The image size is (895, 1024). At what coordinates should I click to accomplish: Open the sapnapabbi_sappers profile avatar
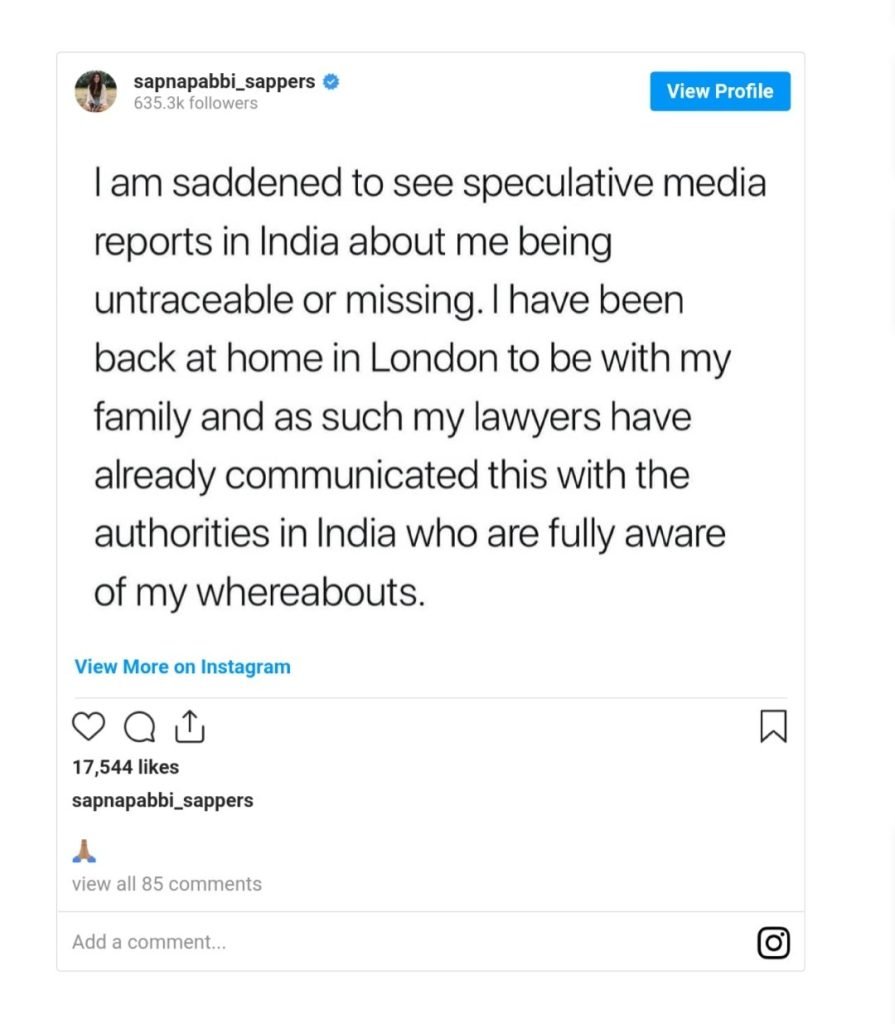point(96,91)
